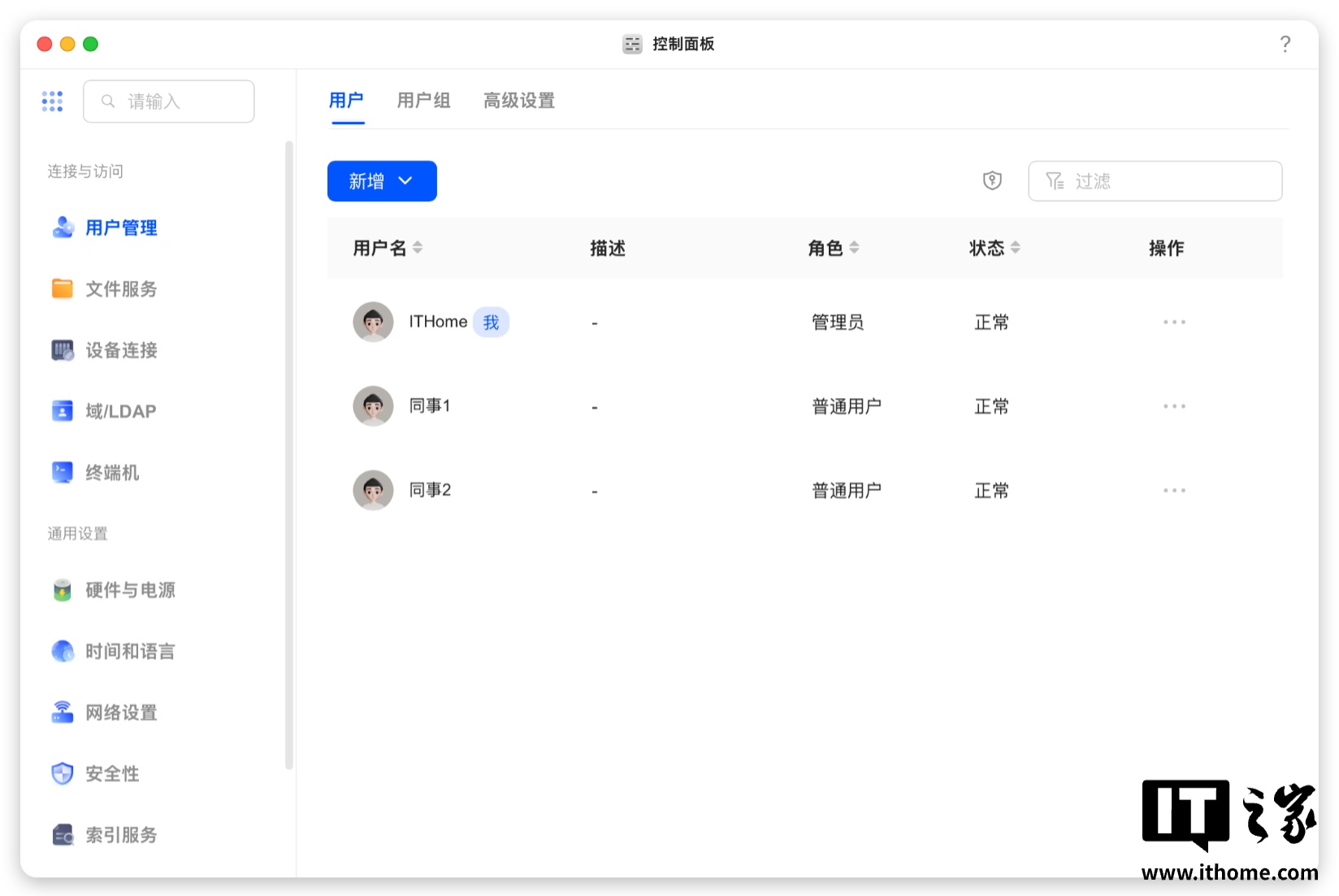Click the 我 badge next to ITHome
The height and width of the screenshot is (896, 1339).
coord(491,322)
